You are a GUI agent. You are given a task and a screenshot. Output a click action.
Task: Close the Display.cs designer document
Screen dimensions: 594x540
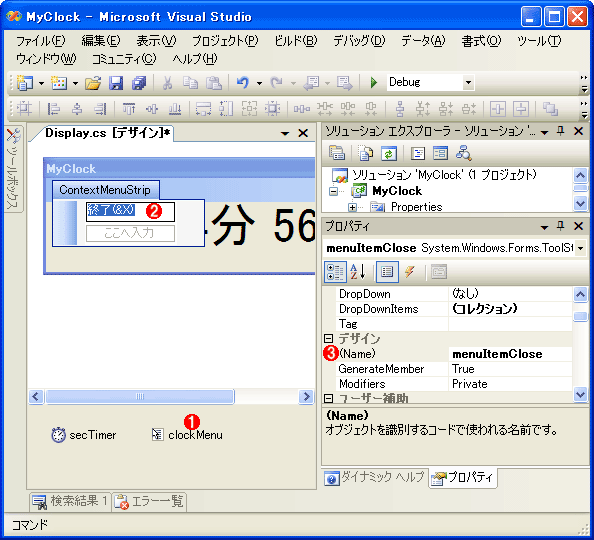303,133
